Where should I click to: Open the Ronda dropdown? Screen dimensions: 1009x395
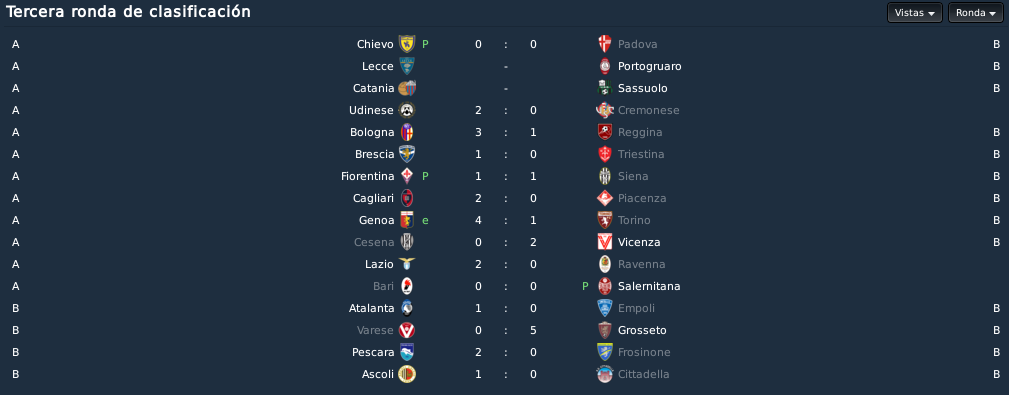[x=976, y=13]
